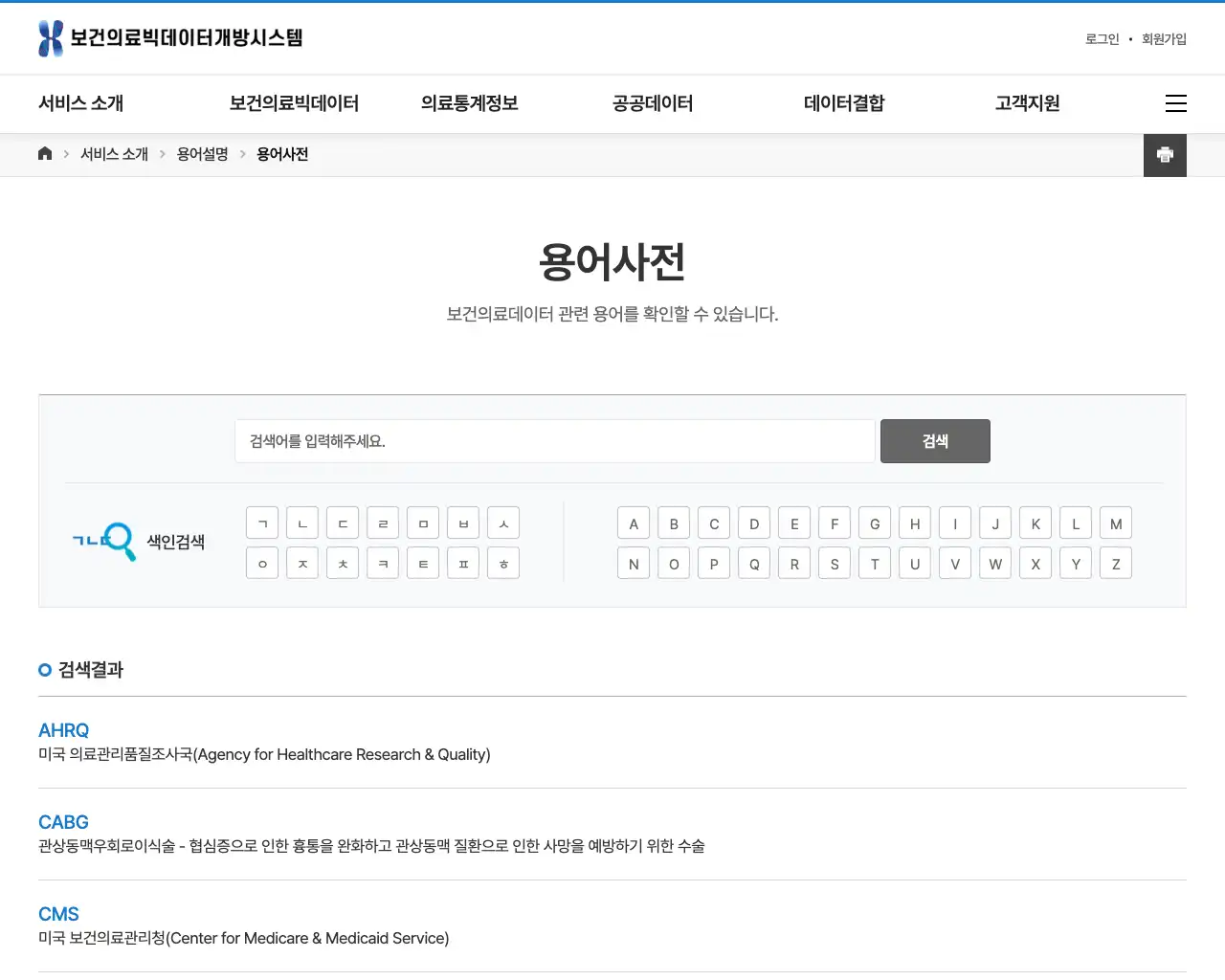
Task: Select index letter E
Action: point(794,523)
